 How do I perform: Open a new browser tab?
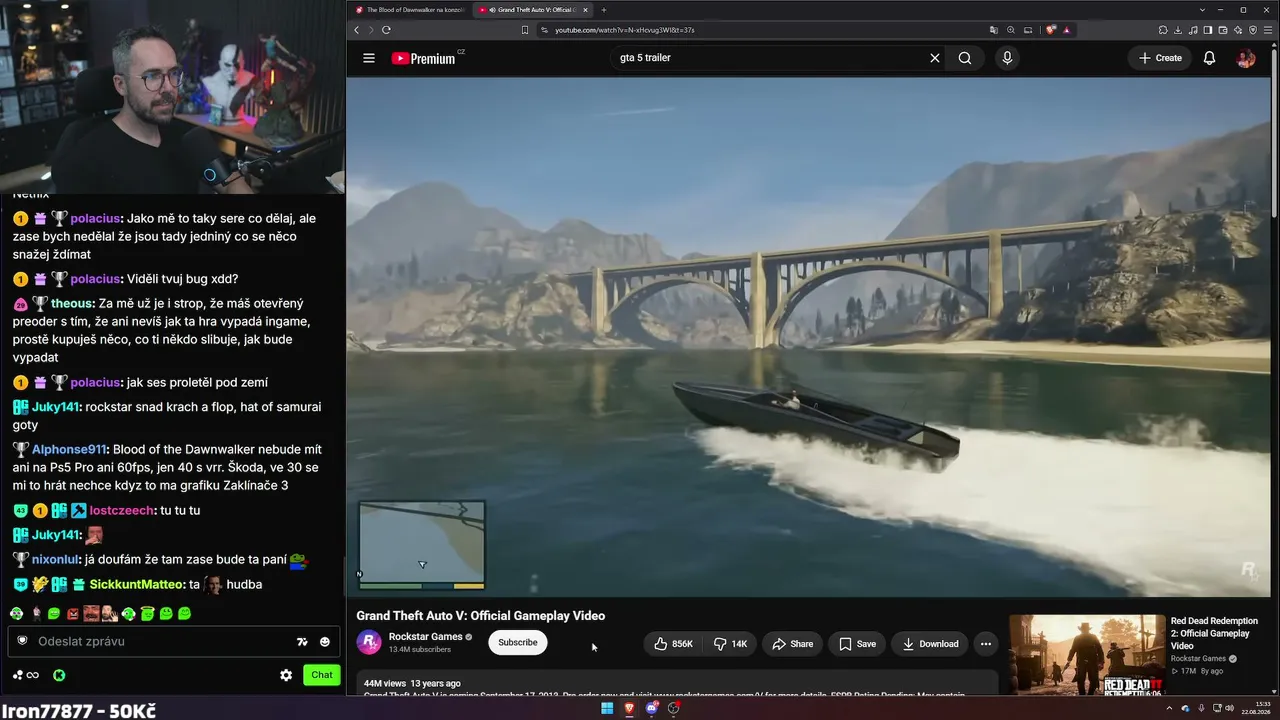pos(603,10)
